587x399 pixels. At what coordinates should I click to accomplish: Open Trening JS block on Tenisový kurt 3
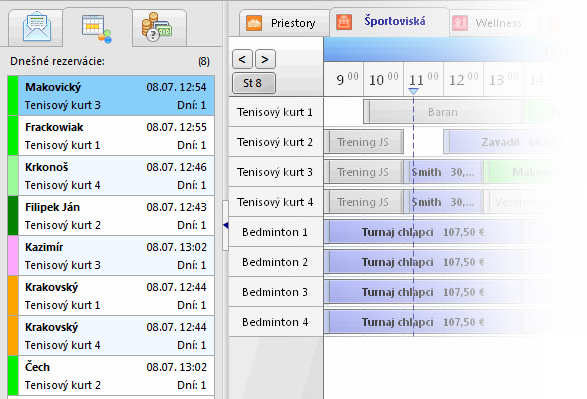(363, 172)
